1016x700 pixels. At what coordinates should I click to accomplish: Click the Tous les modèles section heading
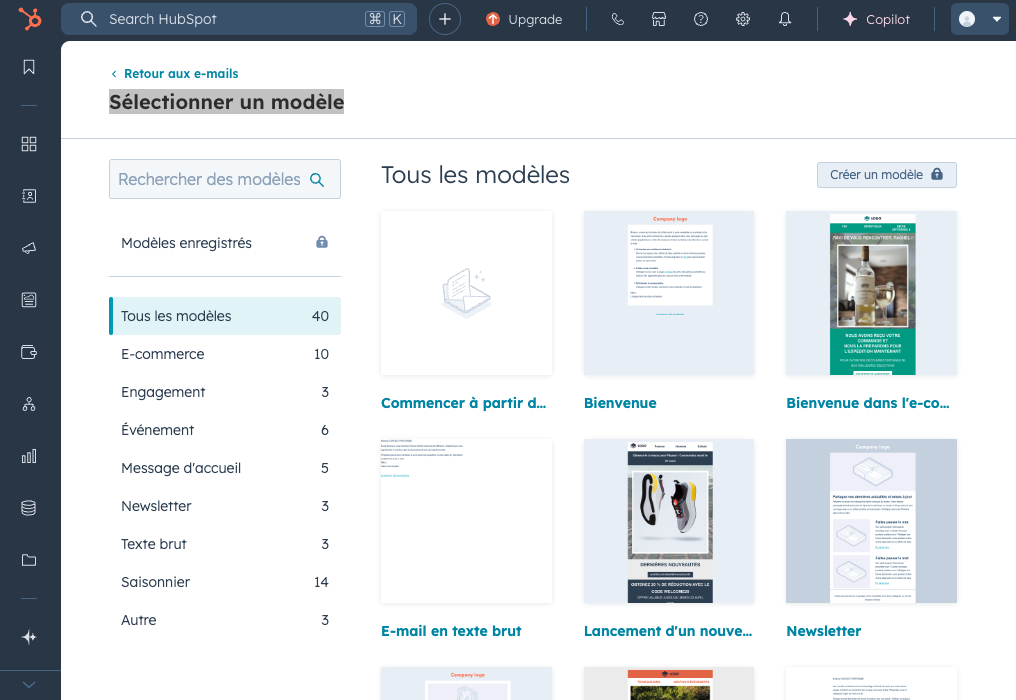(x=476, y=175)
